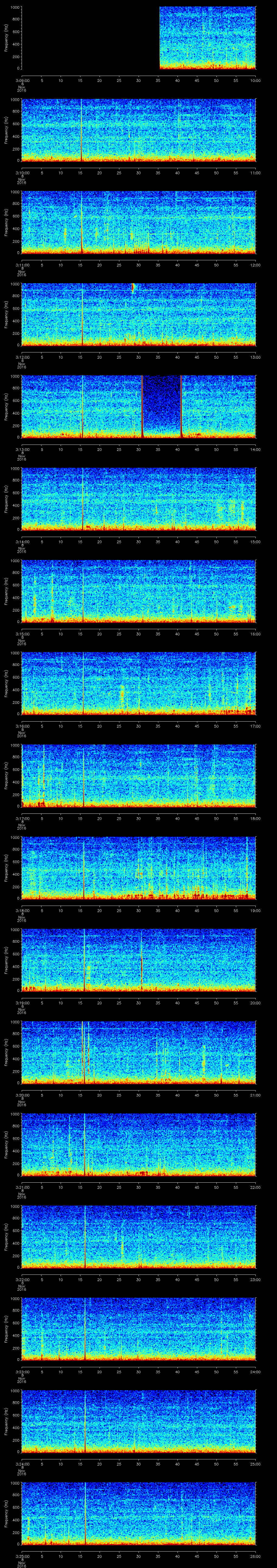Viewport: 277px width, 1568px height.
Task: Select the 3:17:00 time label
Action: (x=22, y=818)
